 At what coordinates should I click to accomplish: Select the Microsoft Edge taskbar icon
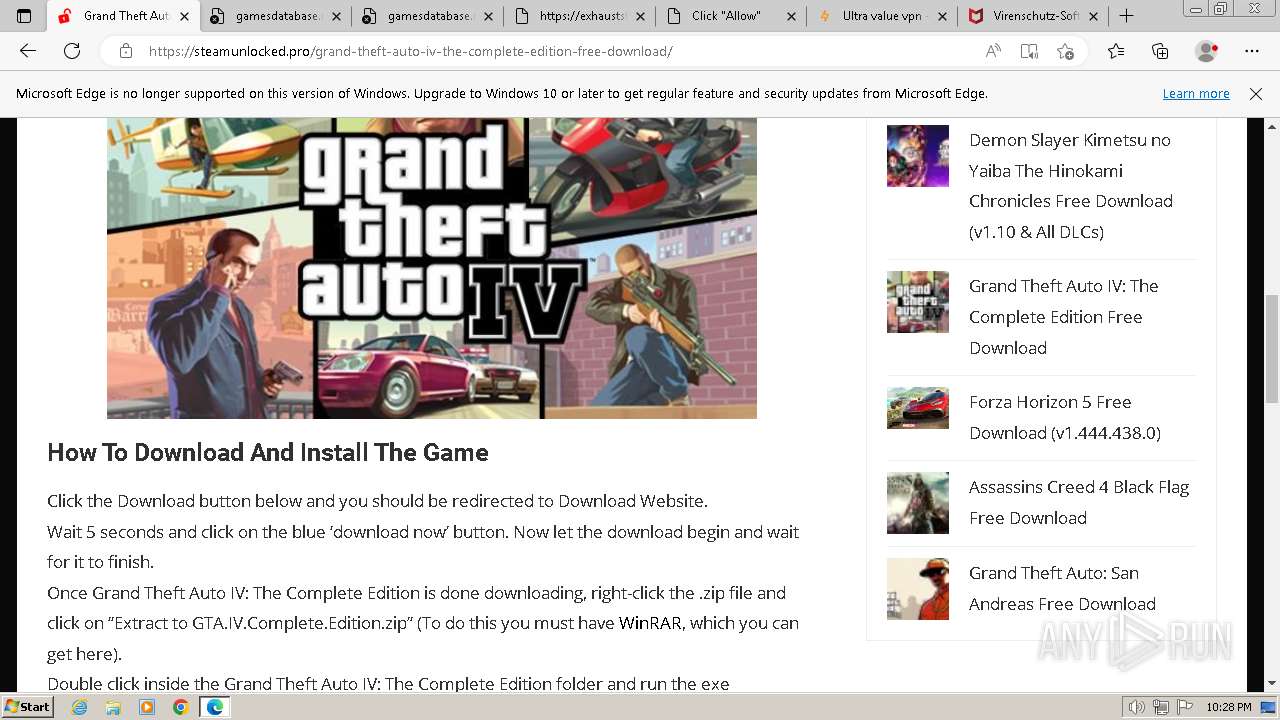click(215, 707)
